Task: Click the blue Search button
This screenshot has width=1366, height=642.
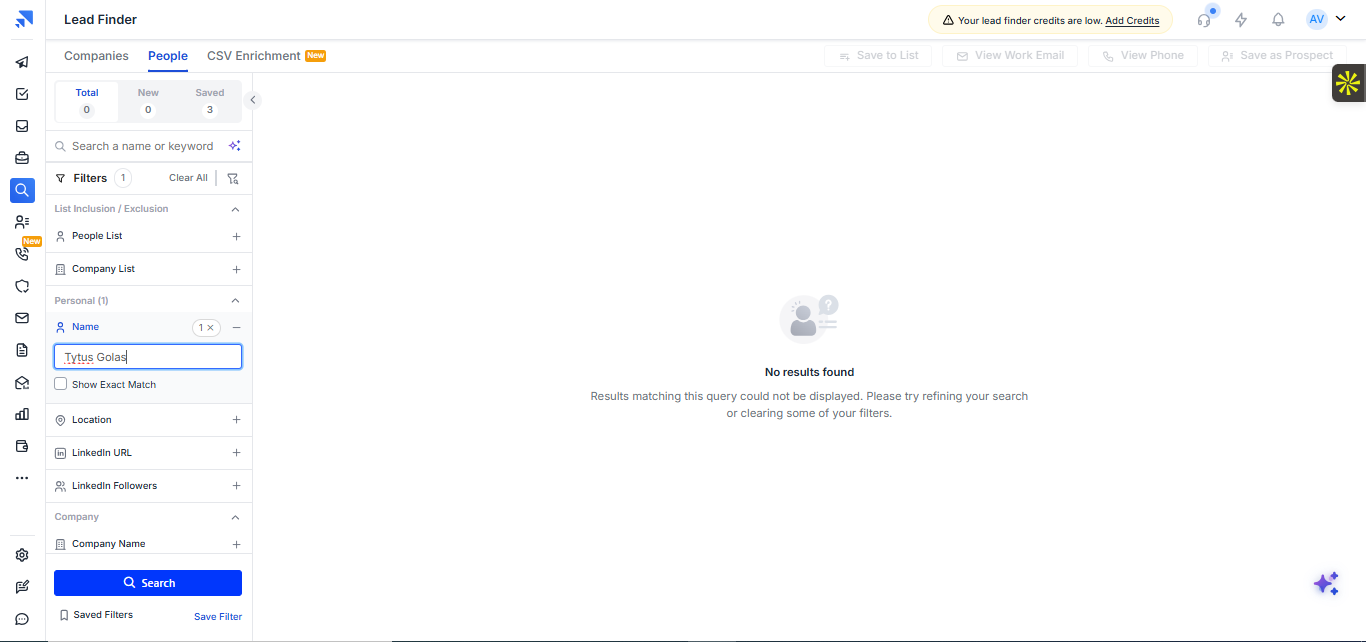Action: point(148,583)
